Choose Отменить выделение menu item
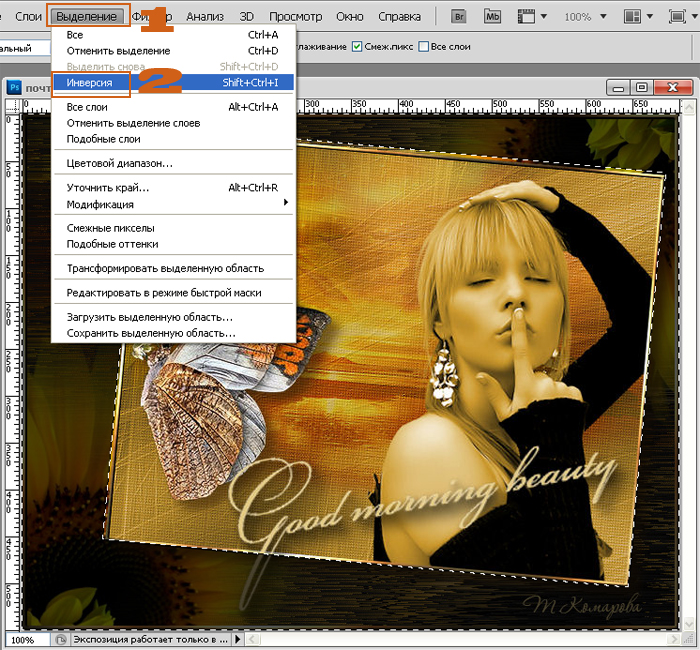The width and height of the screenshot is (700, 650). pyautogui.click(x=173, y=51)
